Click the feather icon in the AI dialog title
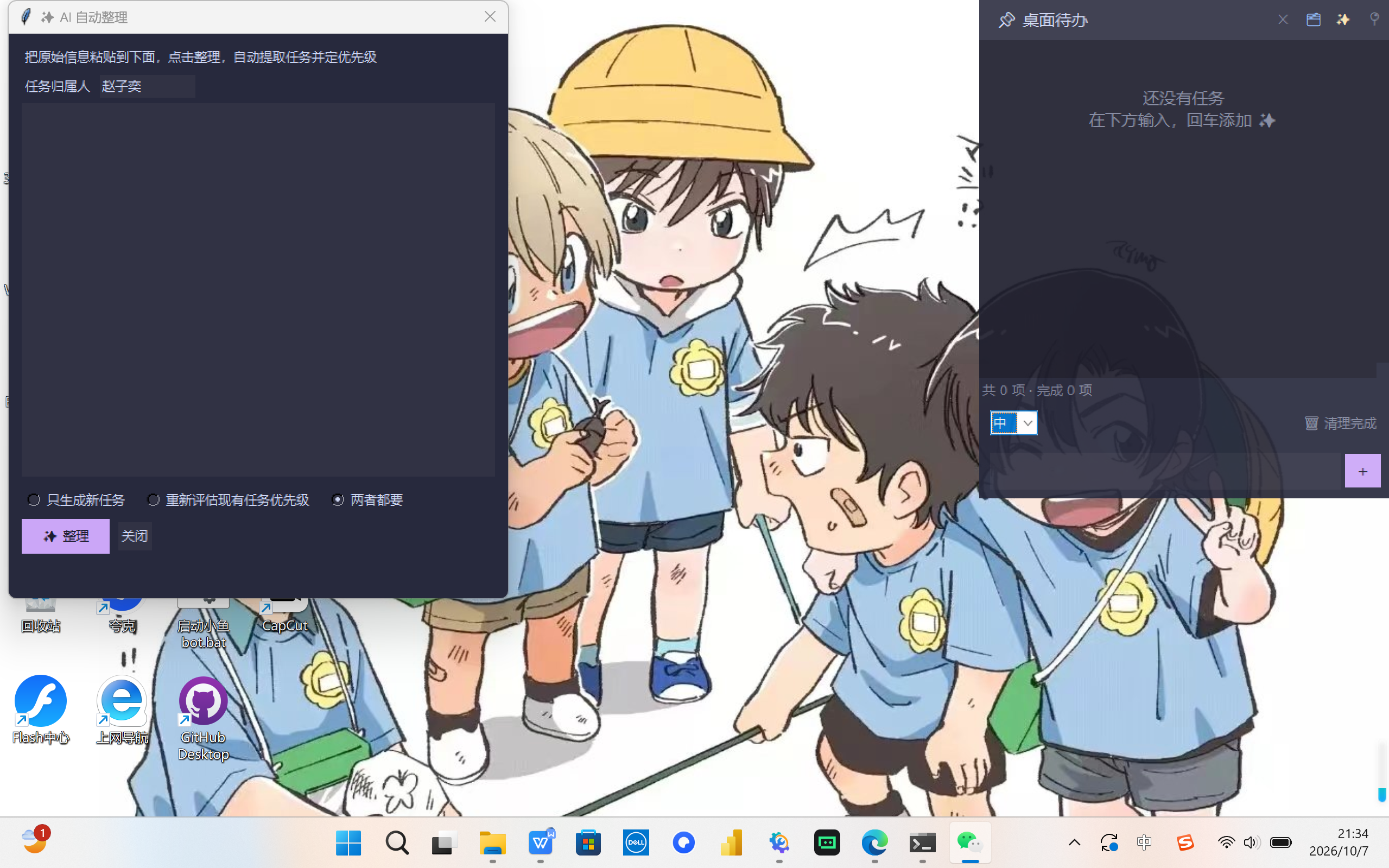The width and height of the screenshot is (1389, 868). [26, 17]
